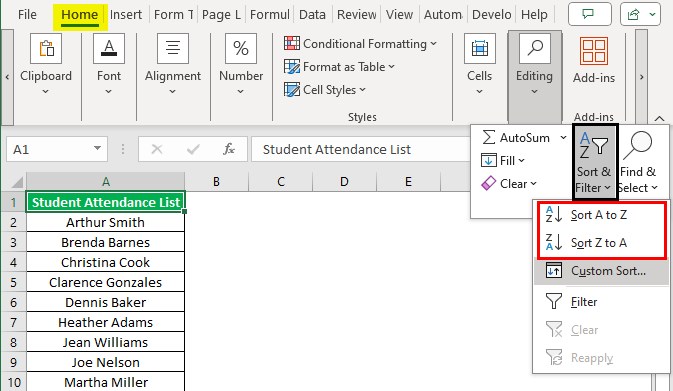Click the formula bar cancel X icon
Screen dimensions: 673x391
click(x=157, y=149)
